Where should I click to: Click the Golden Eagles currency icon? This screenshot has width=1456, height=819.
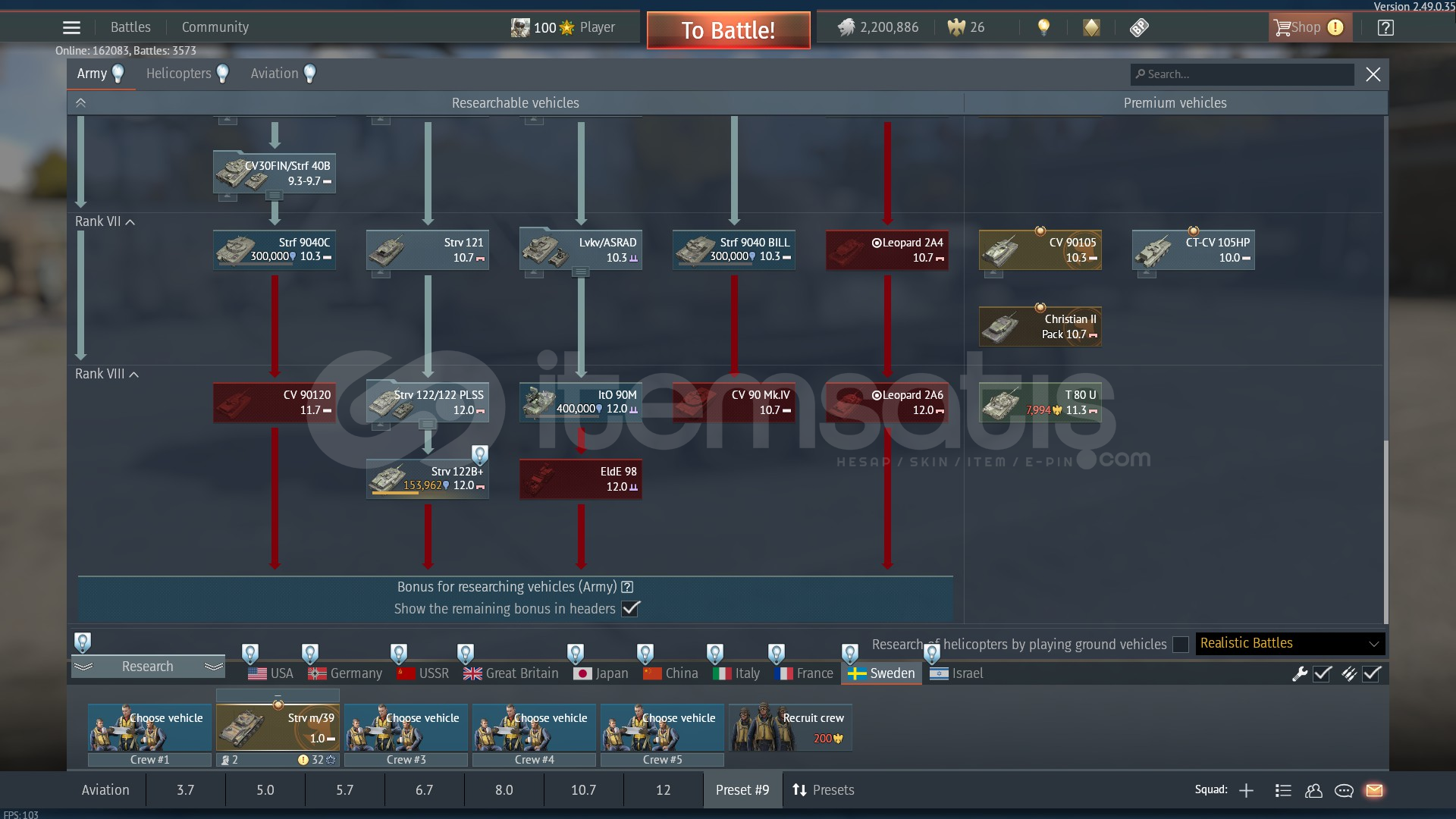pyautogui.click(x=956, y=28)
